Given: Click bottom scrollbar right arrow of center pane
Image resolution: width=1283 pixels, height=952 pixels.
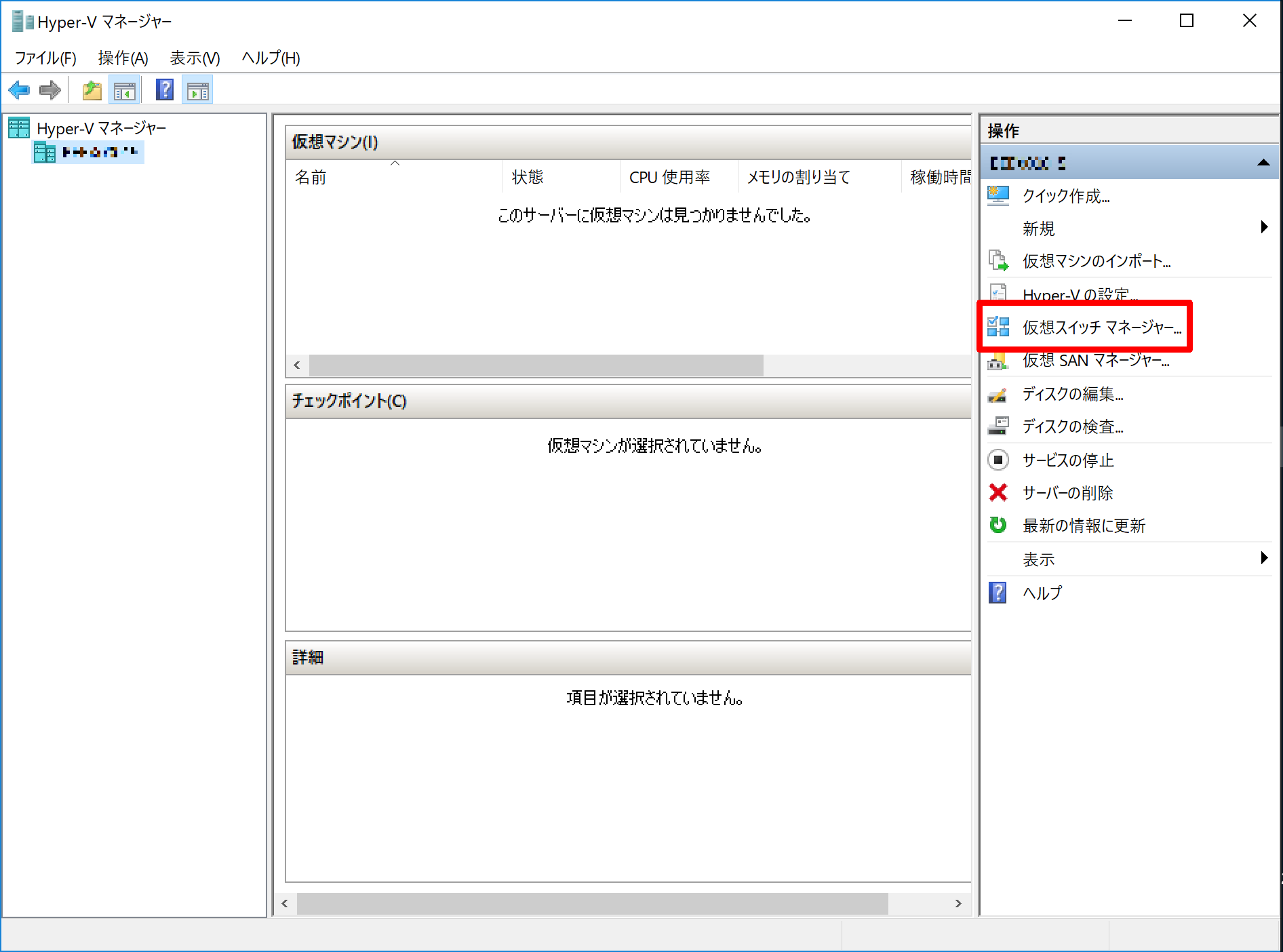Looking at the screenshot, I should [958, 903].
